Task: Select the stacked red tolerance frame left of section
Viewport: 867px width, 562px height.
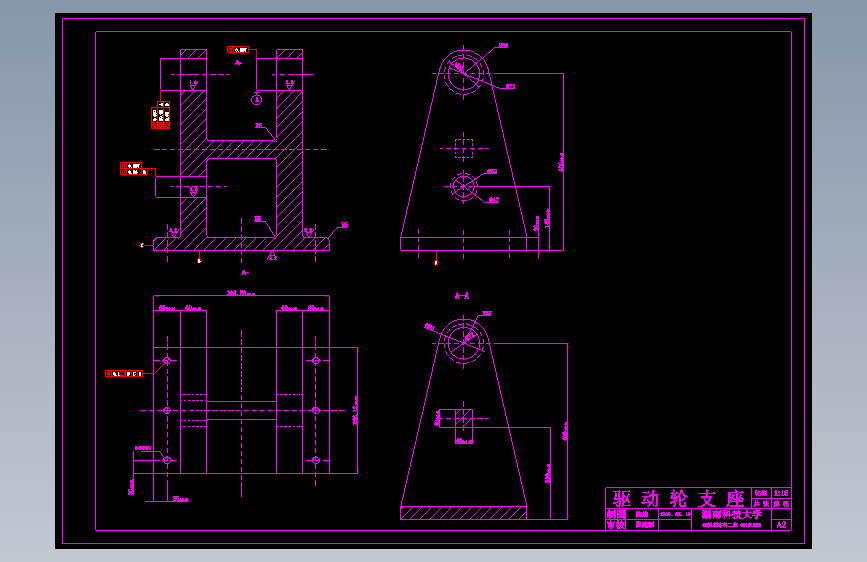Action: click(x=160, y=115)
